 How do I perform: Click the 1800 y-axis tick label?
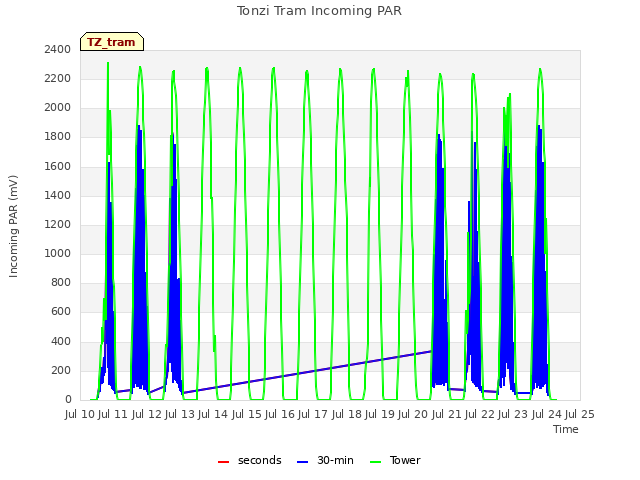click(x=58, y=137)
